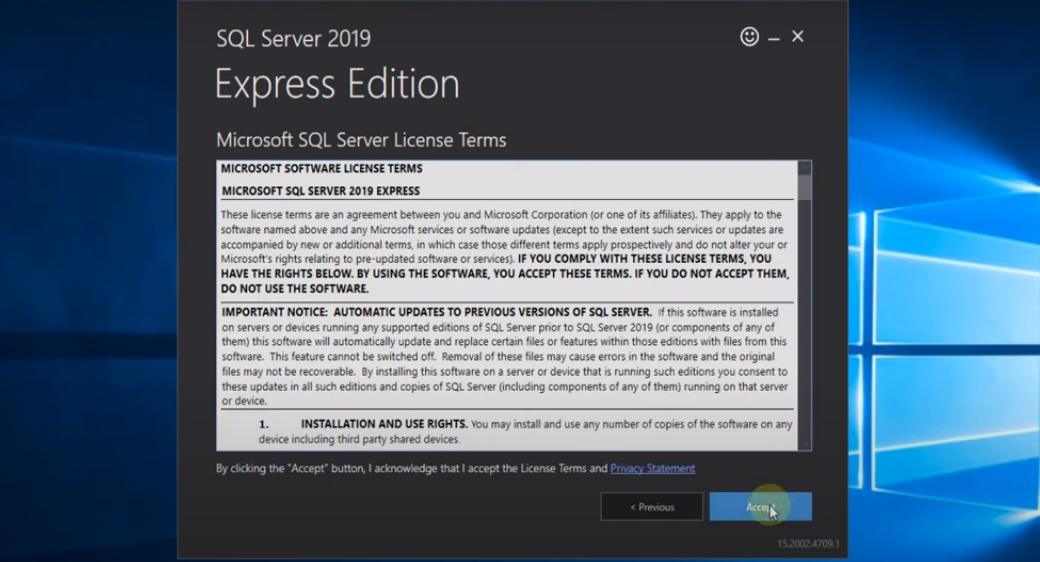The height and width of the screenshot is (562, 1040).
Task: Close the SQL Server installer window
Action: pos(798,36)
